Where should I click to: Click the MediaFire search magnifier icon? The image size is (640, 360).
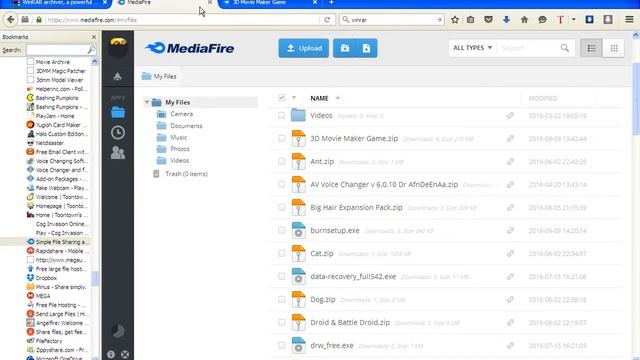[565, 48]
